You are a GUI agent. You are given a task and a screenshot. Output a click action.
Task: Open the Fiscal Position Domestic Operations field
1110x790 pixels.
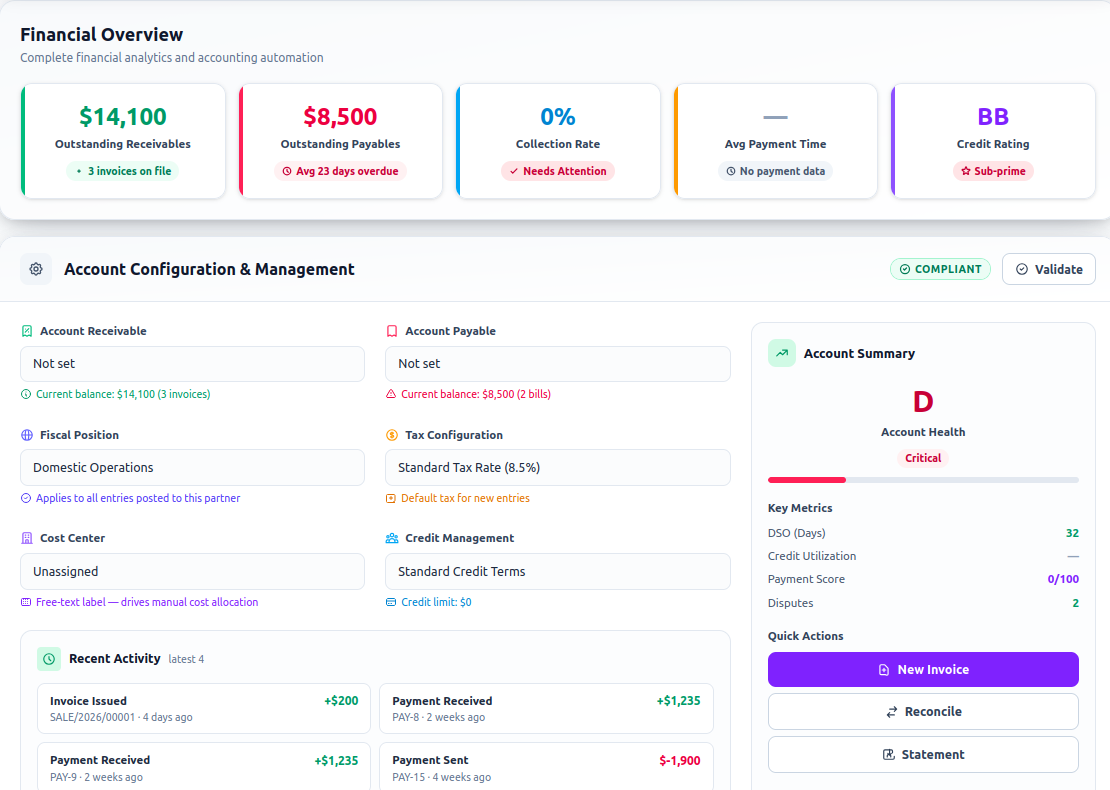click(193, 467)
